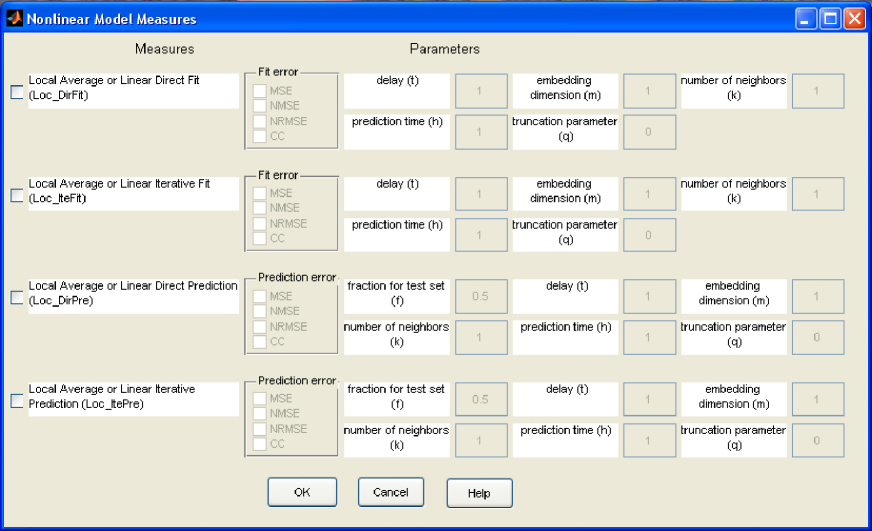Screen dimensions: 872x531
Task: Check MSE under Loc_DirPre Prediction error
Action: 259,296
